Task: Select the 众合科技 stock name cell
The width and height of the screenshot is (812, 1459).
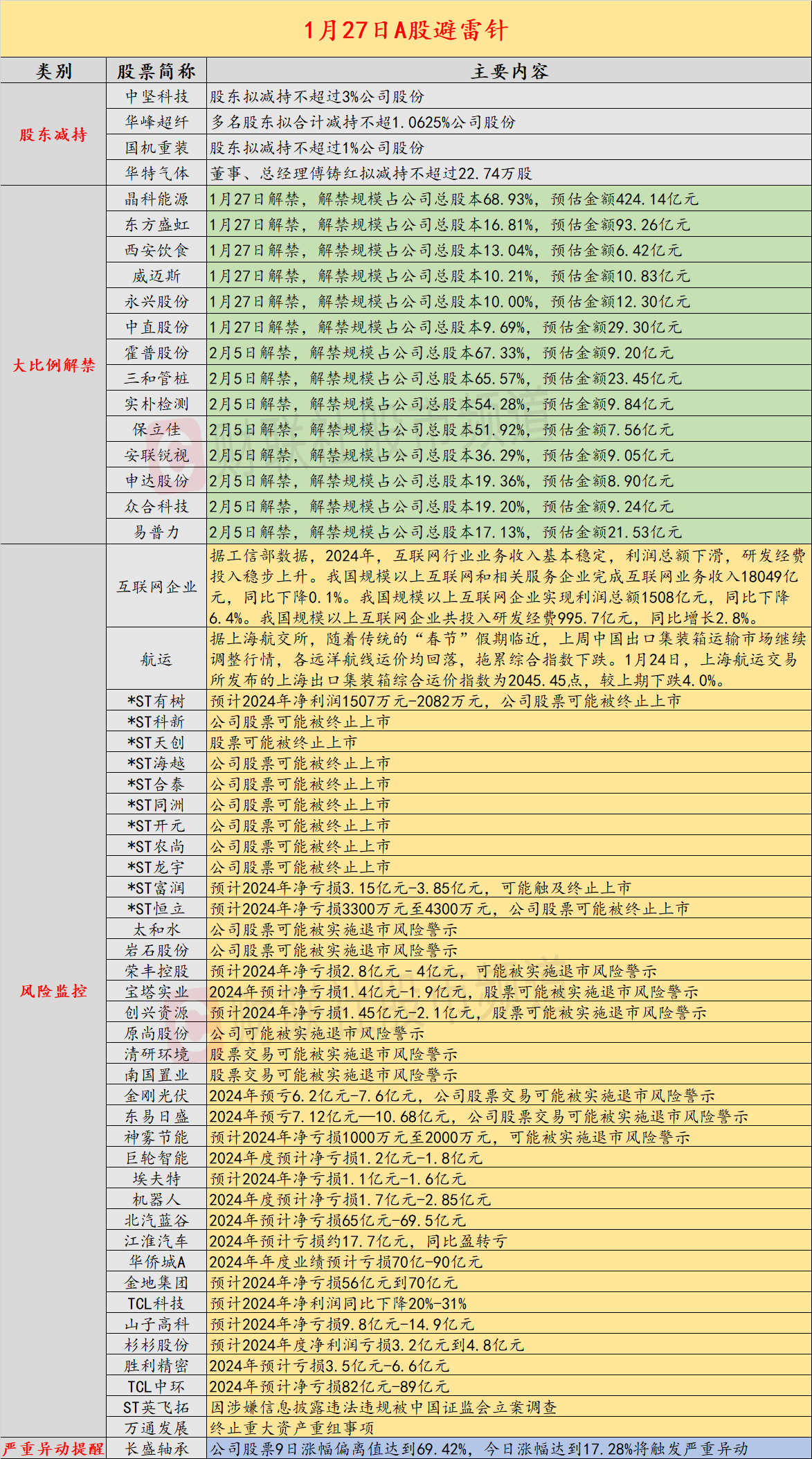Action: (156, 506)
